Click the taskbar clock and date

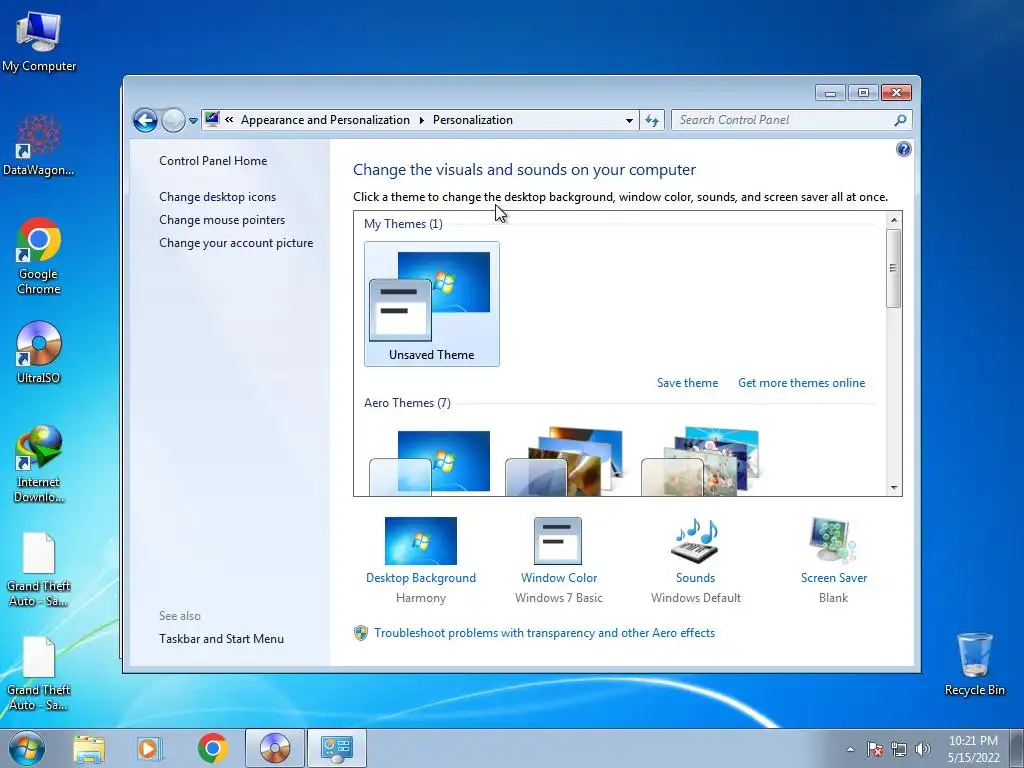973,749
